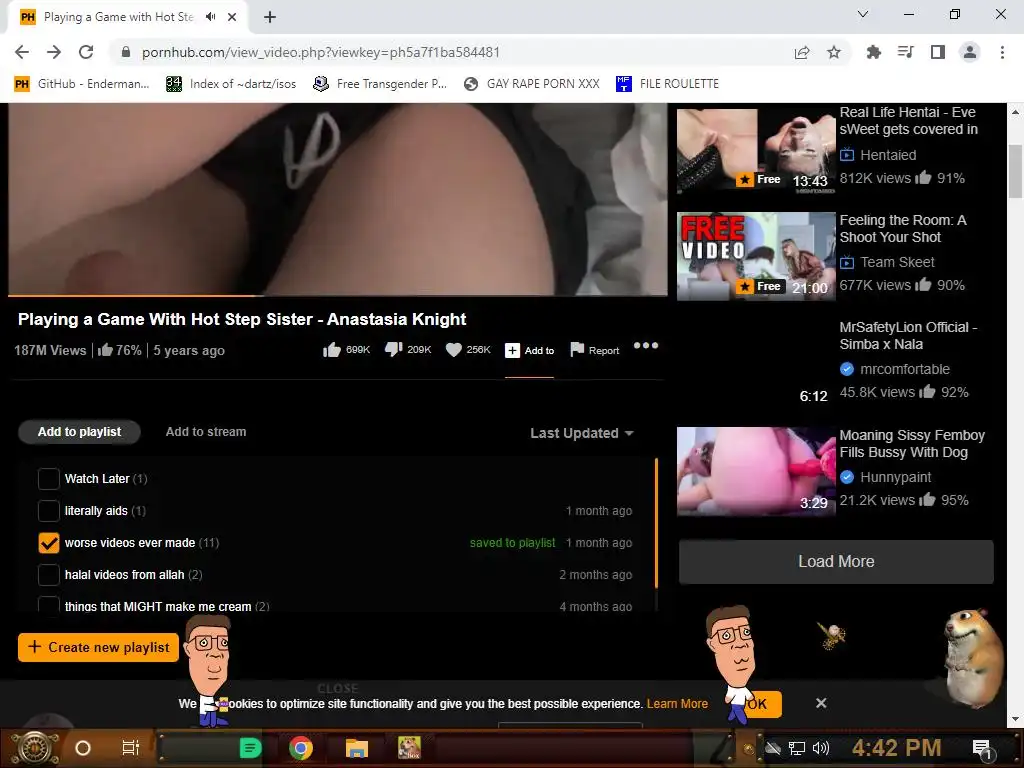Go back to the previous page

click(22, 52)
